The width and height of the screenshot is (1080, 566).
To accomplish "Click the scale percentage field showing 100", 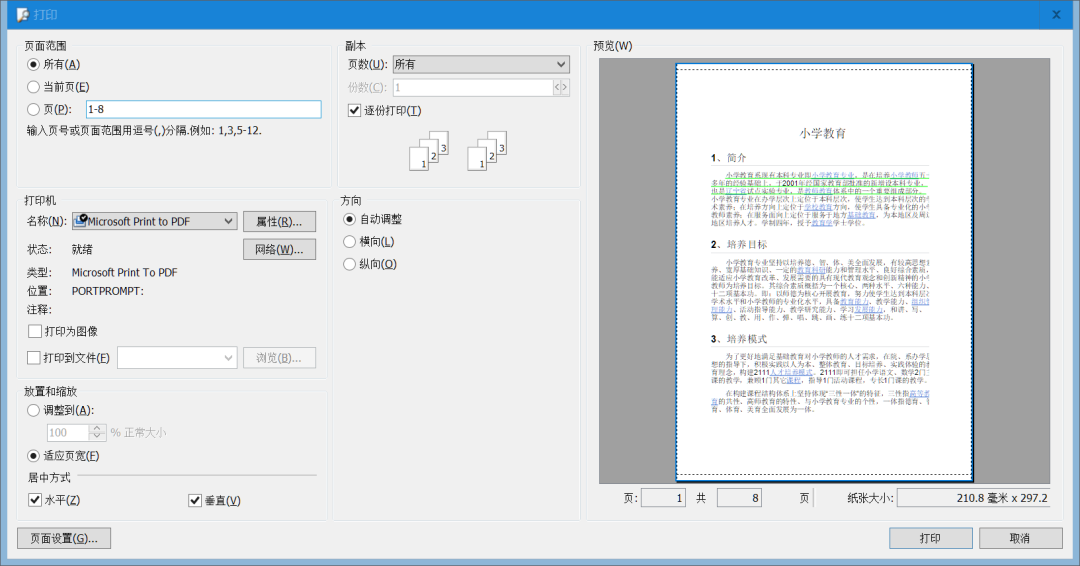I will pyautogui.click(x=68, y=432).
